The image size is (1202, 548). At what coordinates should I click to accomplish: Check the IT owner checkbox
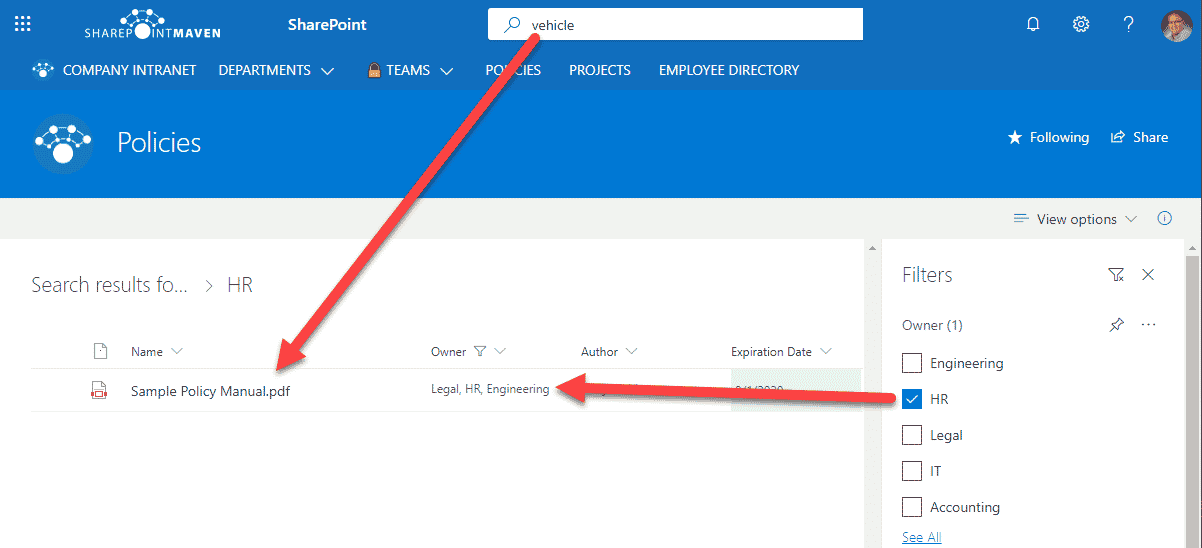(x=911, y=471)
